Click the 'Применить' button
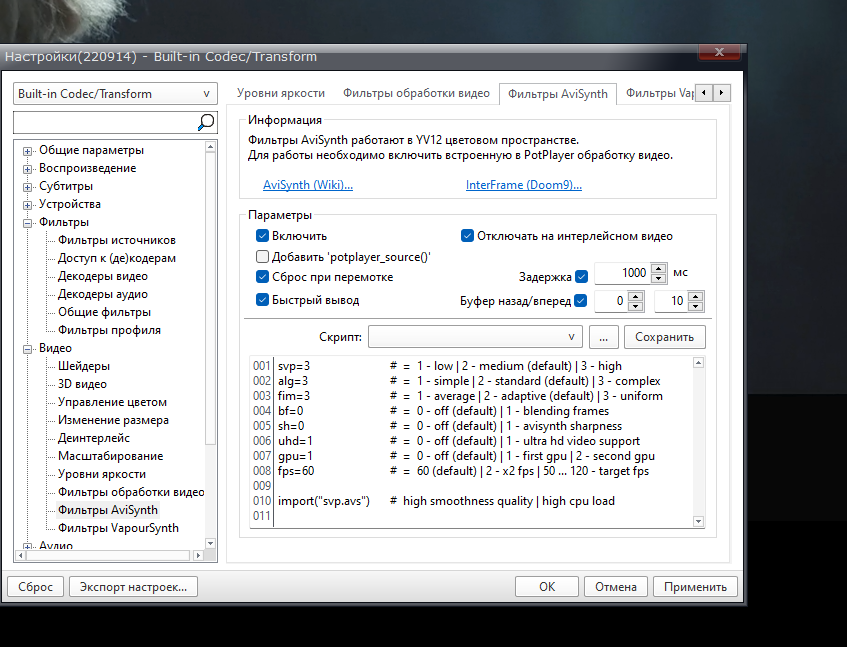 pos(695,587)
